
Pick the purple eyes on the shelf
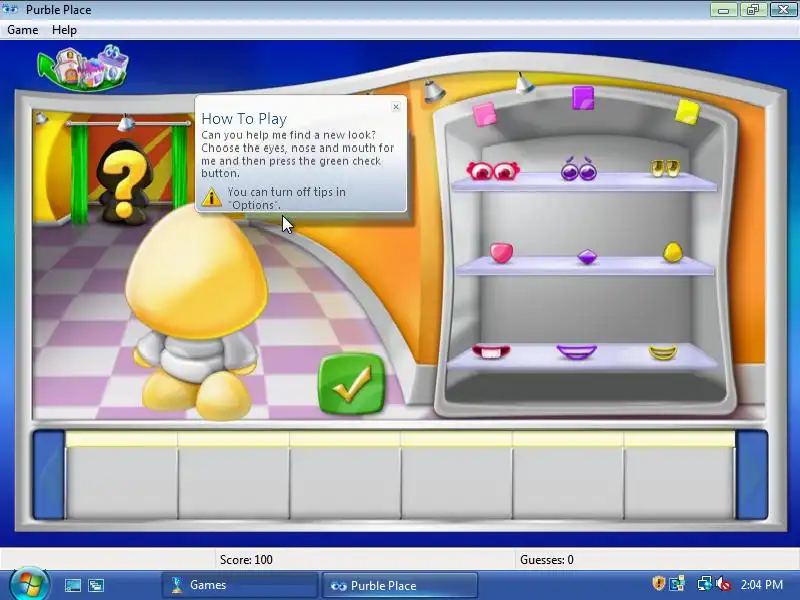(579, 169)
